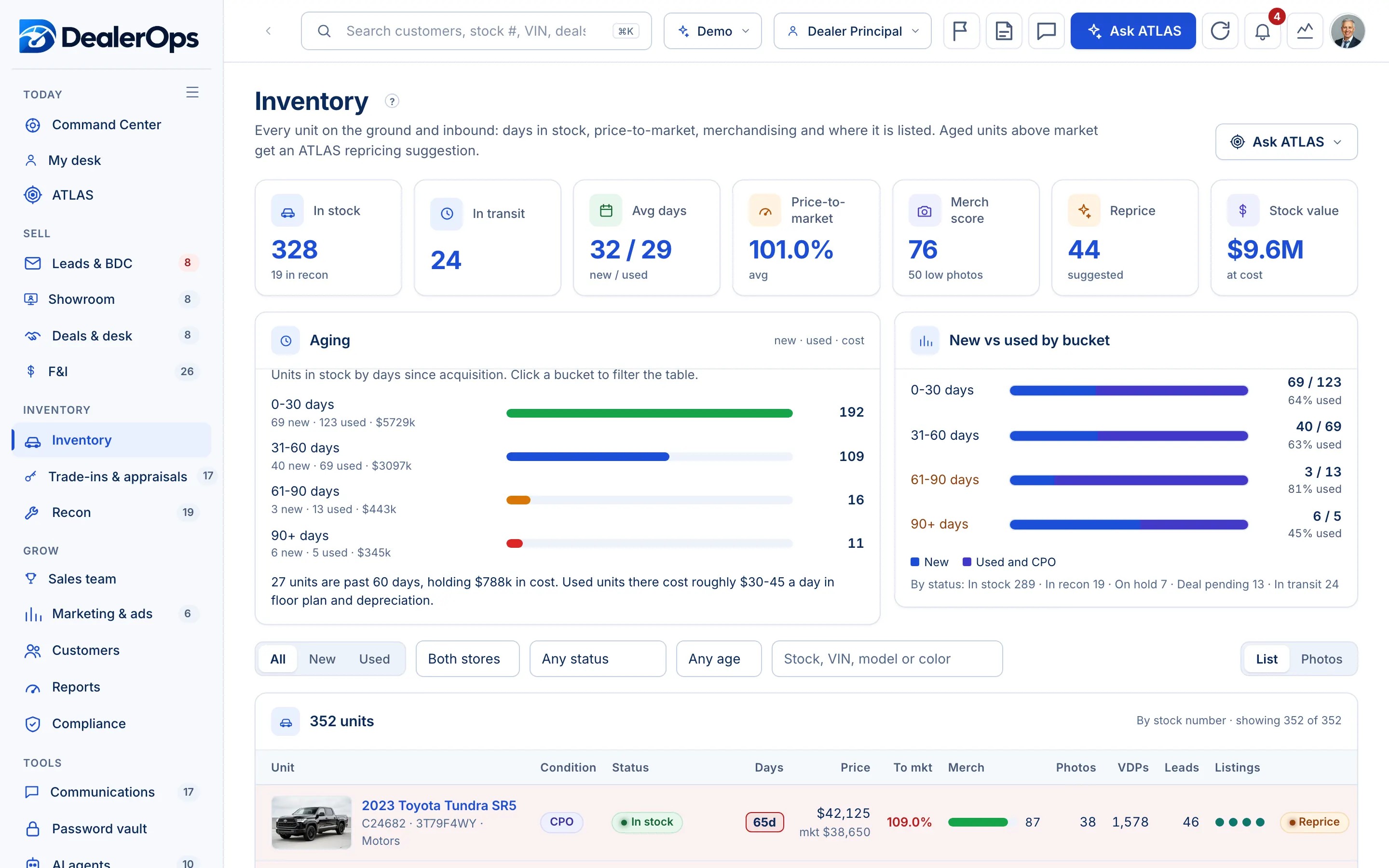Click the Stock, VIN, model filter field
The height and width of the screenshot is (868, 1389).
pyautogui.click(x=887, y=659)
